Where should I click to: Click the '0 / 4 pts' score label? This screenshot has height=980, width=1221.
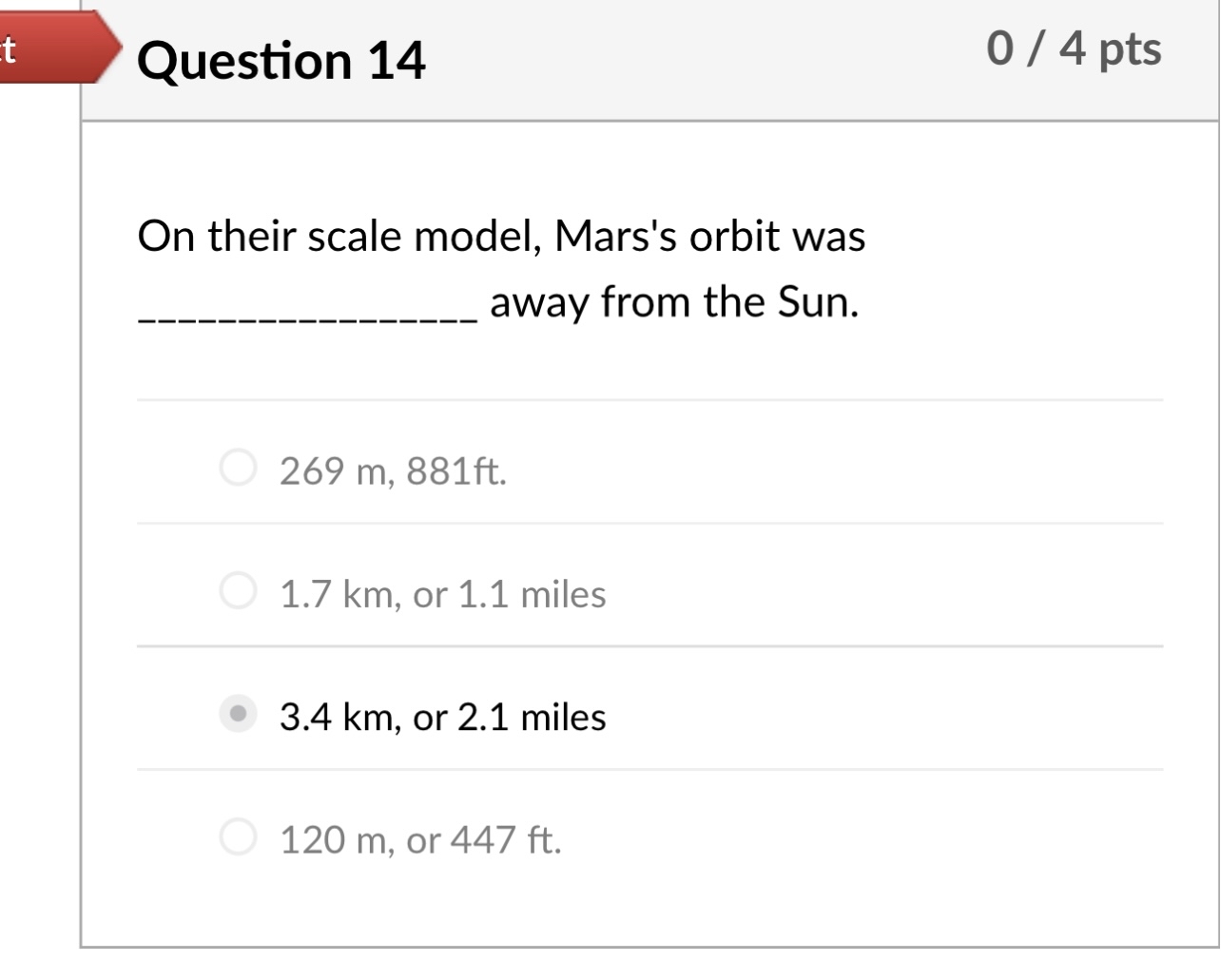point(1073,48)
